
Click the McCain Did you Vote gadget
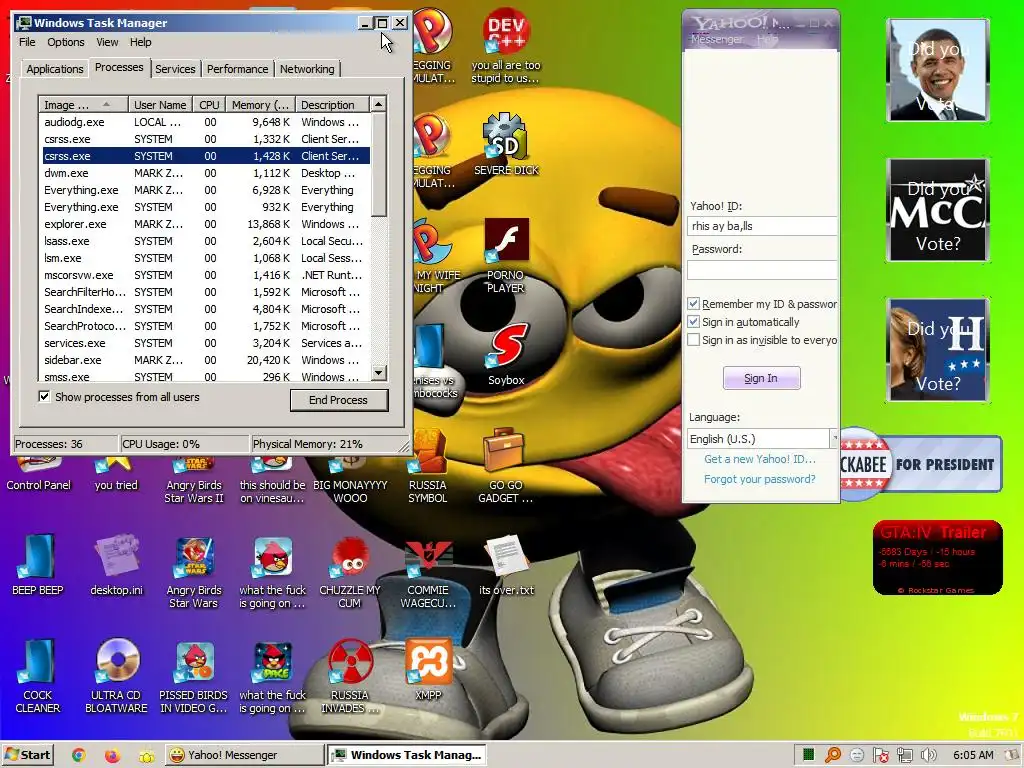point(938,210)
